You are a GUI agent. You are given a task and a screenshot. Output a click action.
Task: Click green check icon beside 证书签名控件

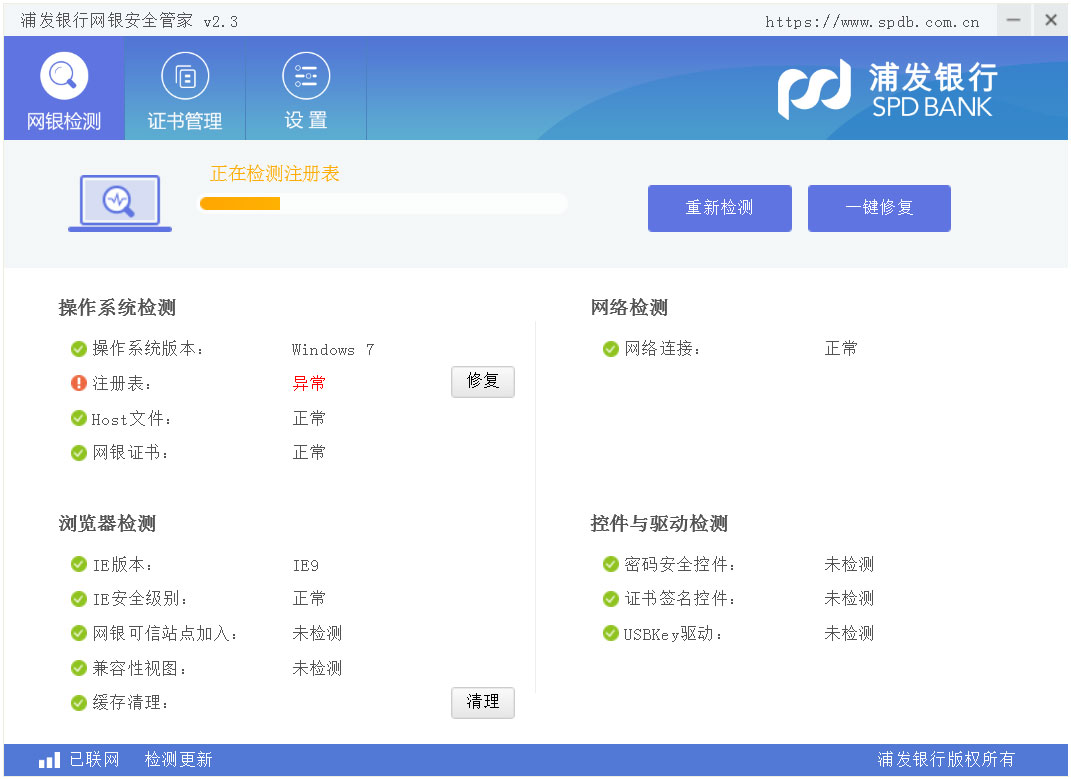[x=611, y=599]
